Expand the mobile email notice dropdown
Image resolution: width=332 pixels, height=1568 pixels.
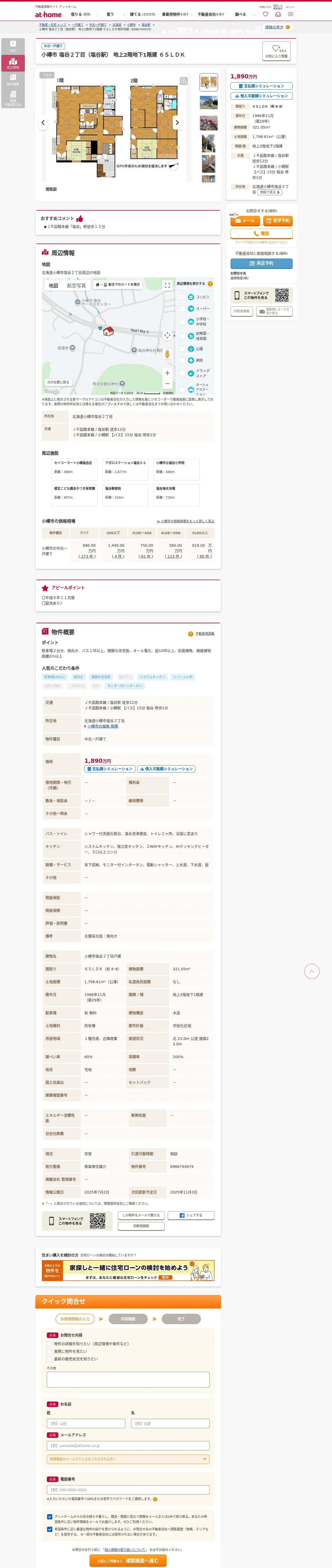pyautogui.click(x=128, y=1459)
